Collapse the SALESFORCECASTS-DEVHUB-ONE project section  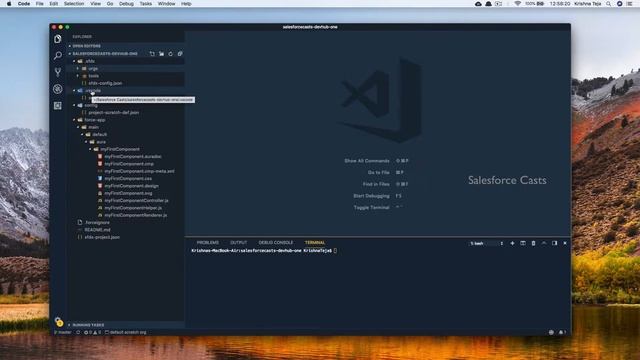pos(104,53)
